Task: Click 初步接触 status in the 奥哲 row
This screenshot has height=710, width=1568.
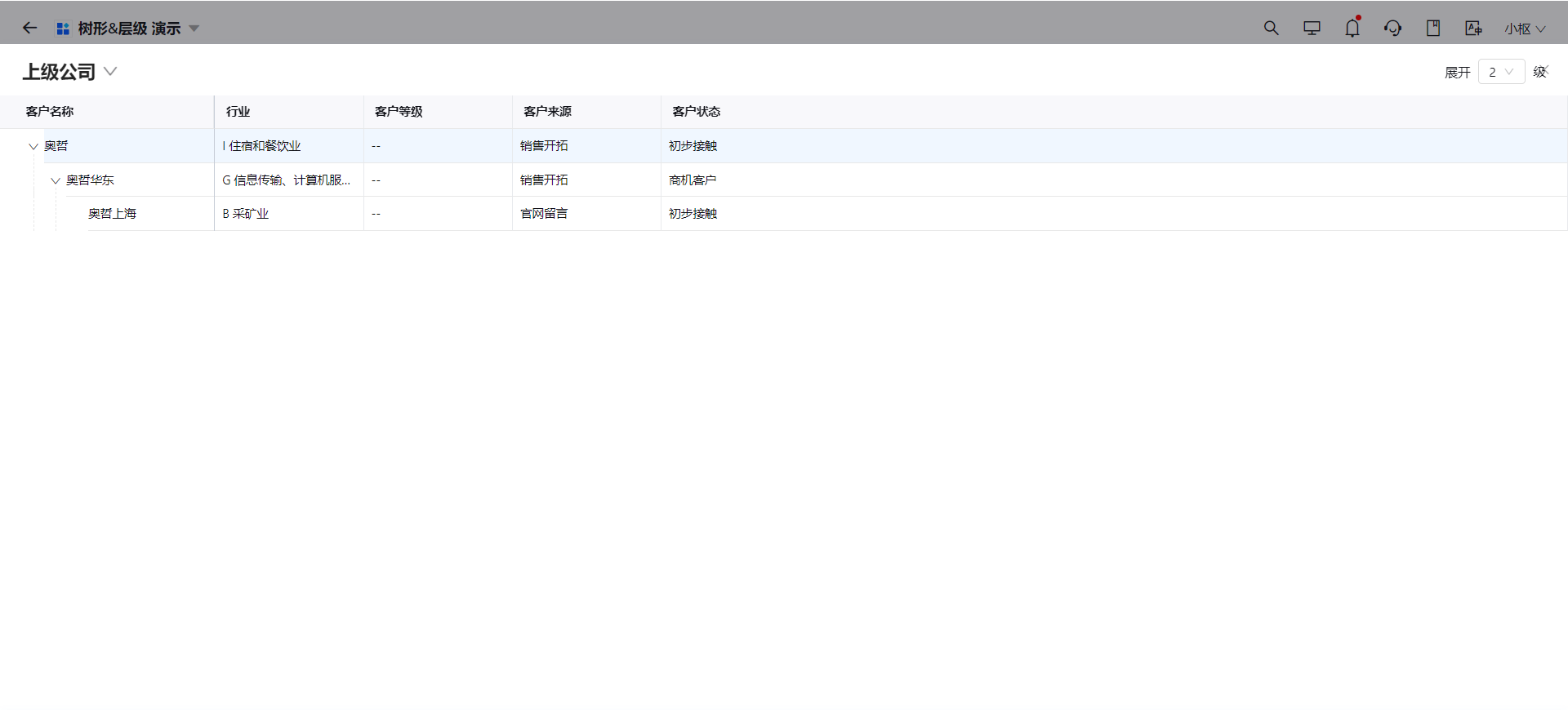Action: [693, 145]
